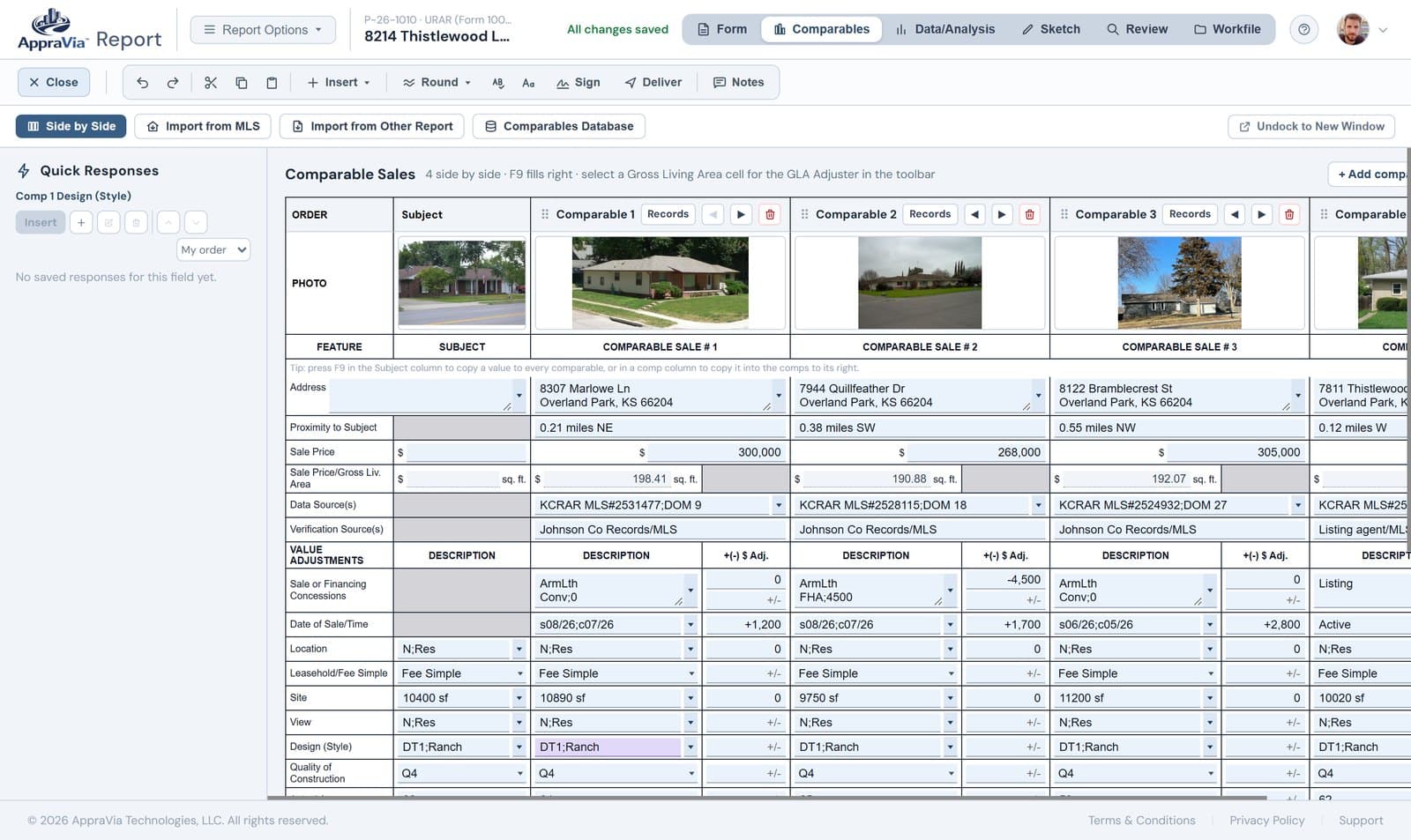Select Comparable 2 property photo thumbnail
The height and width of the screenshot is (840, 1411).
coord(920,283)
